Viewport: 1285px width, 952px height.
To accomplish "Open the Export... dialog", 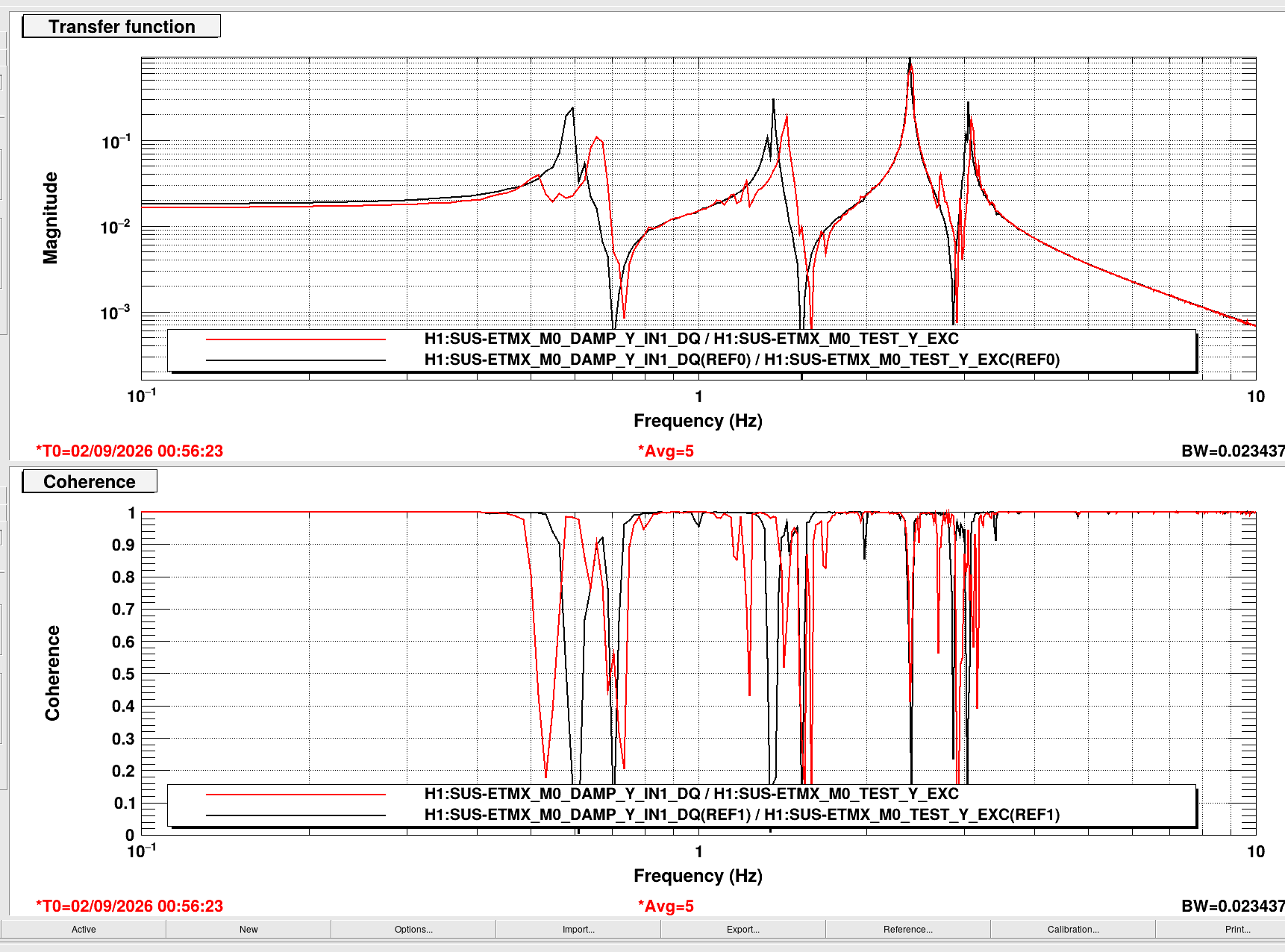I will [743, 929].
